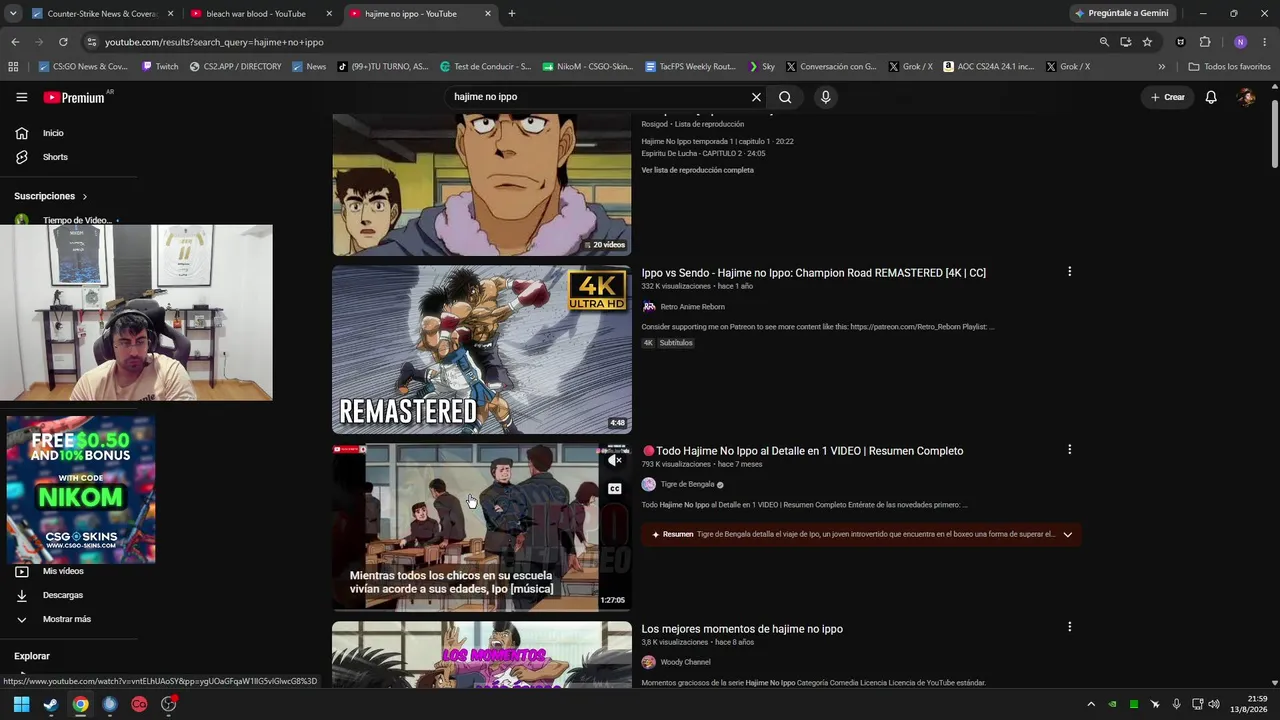Click Hajime No Ippo temporada 1 capitulo 1

717,142
